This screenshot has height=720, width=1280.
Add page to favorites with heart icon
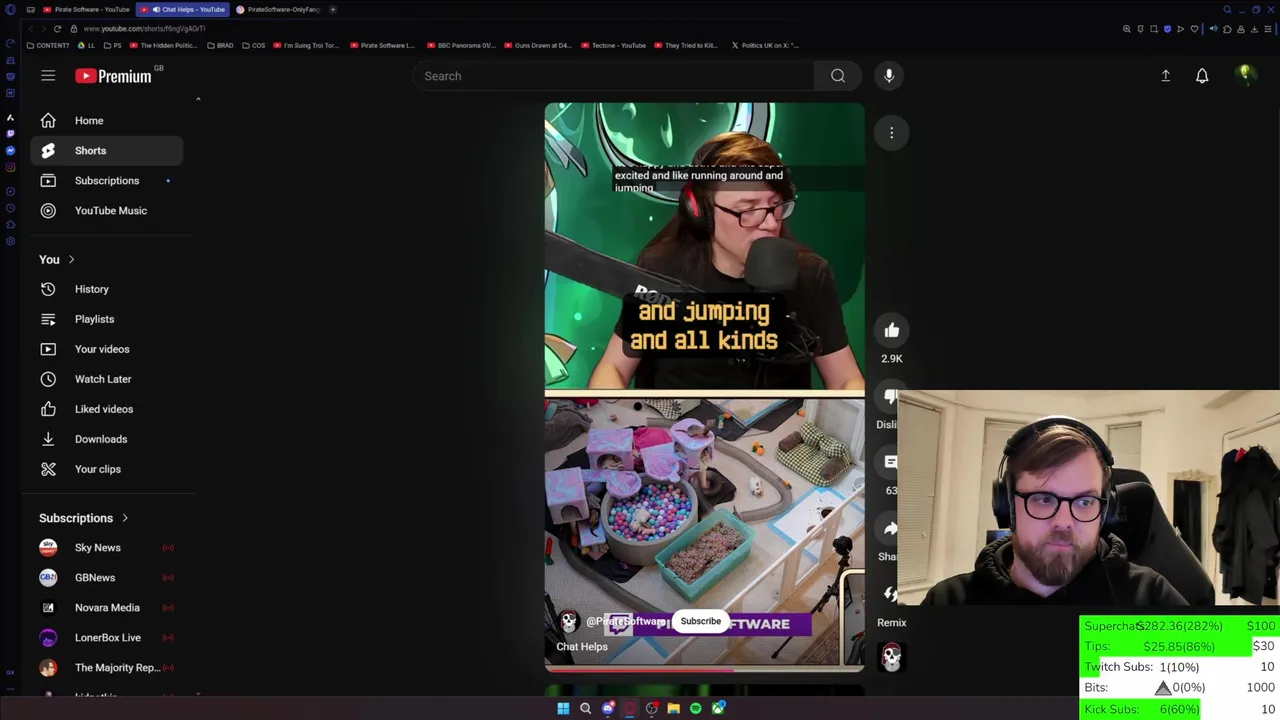click(1194, 29)
